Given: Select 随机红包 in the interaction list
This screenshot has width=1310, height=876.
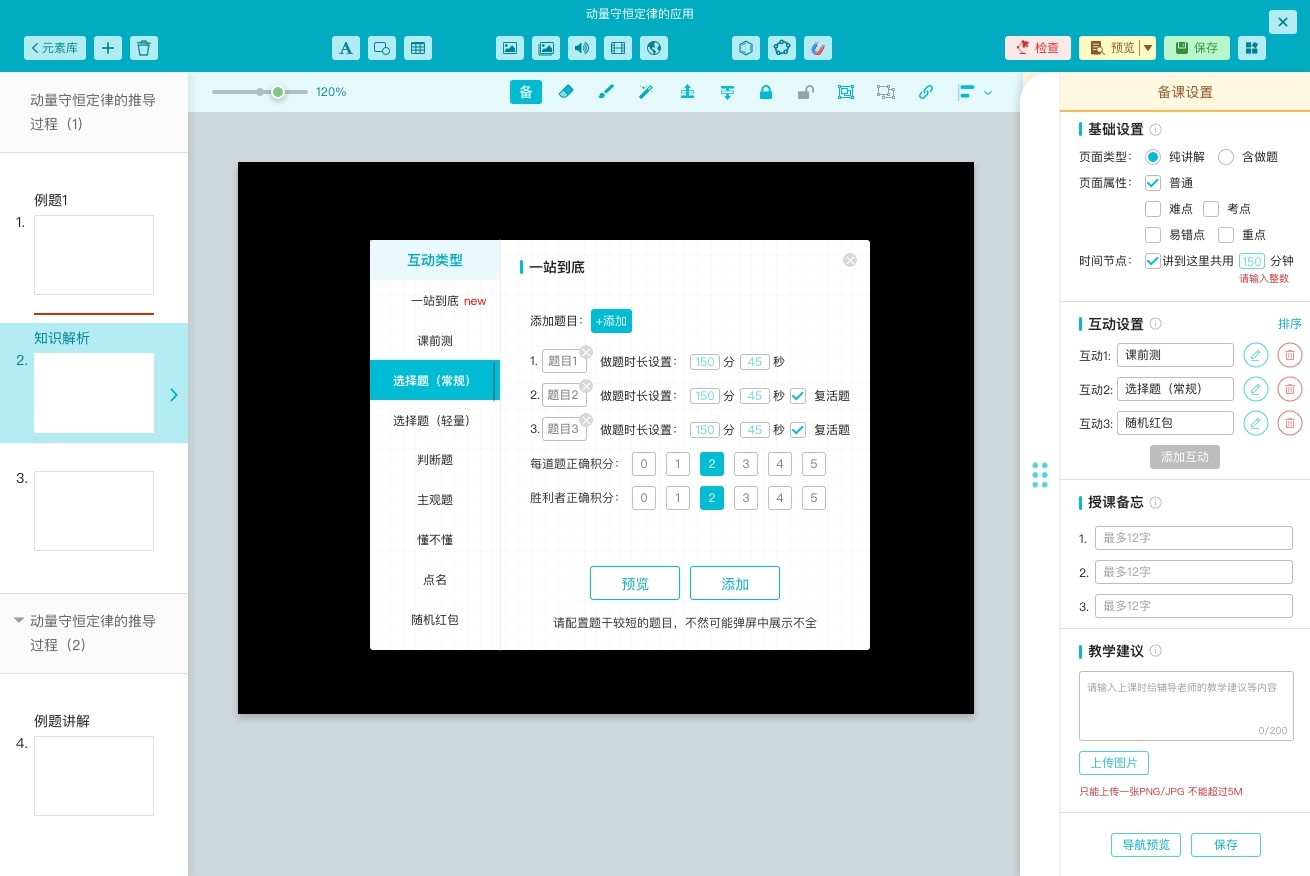Looking at the screenshot, I should [x=435, y=620].
